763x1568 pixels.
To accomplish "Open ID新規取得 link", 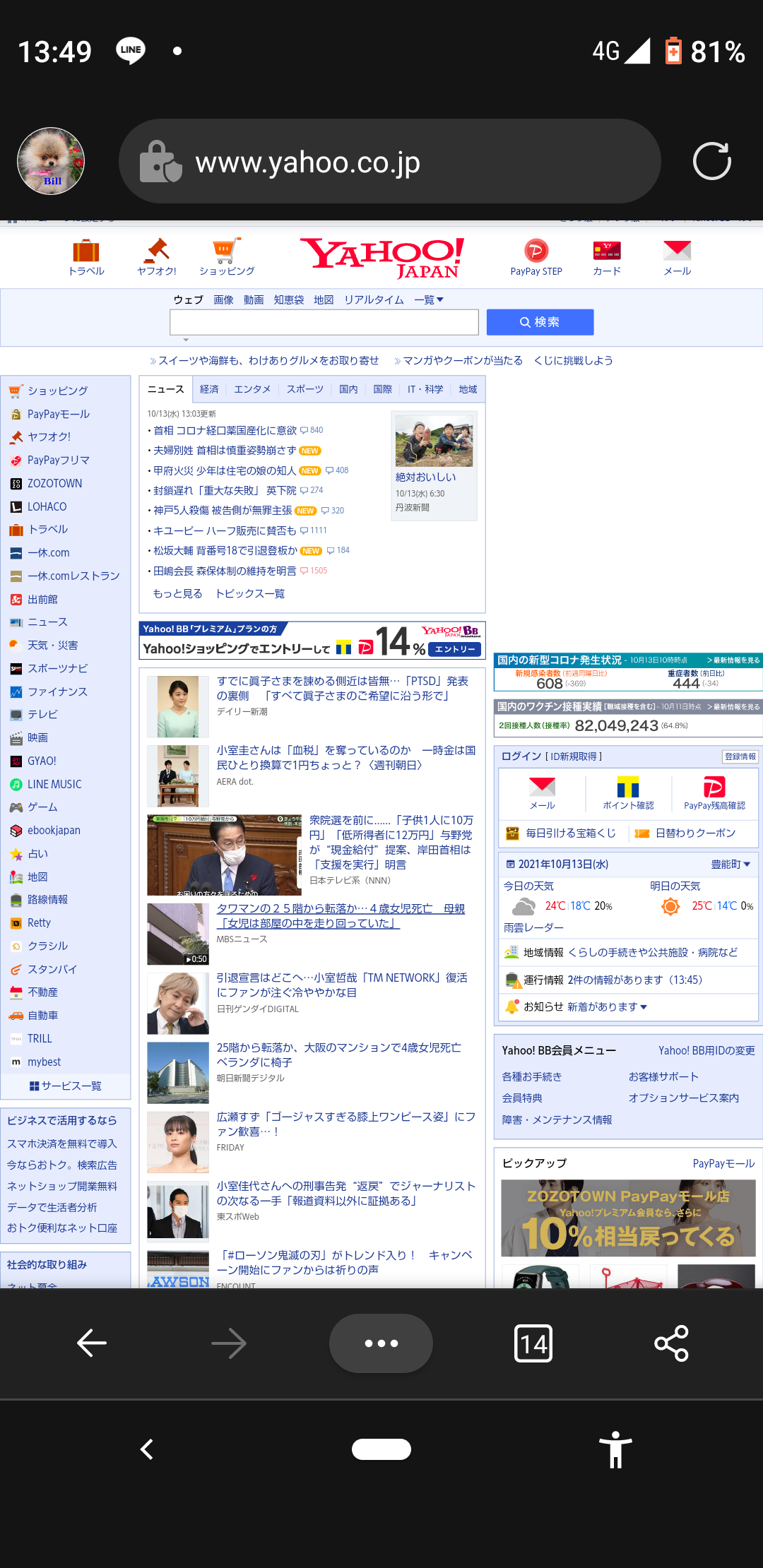I will coord(574,756).
